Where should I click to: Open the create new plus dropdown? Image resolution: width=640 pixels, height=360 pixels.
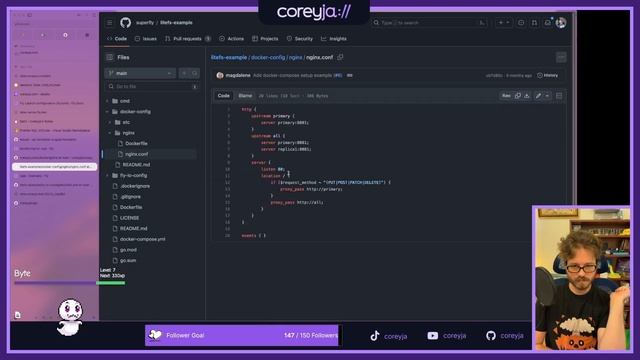click(x=504, y=23)
